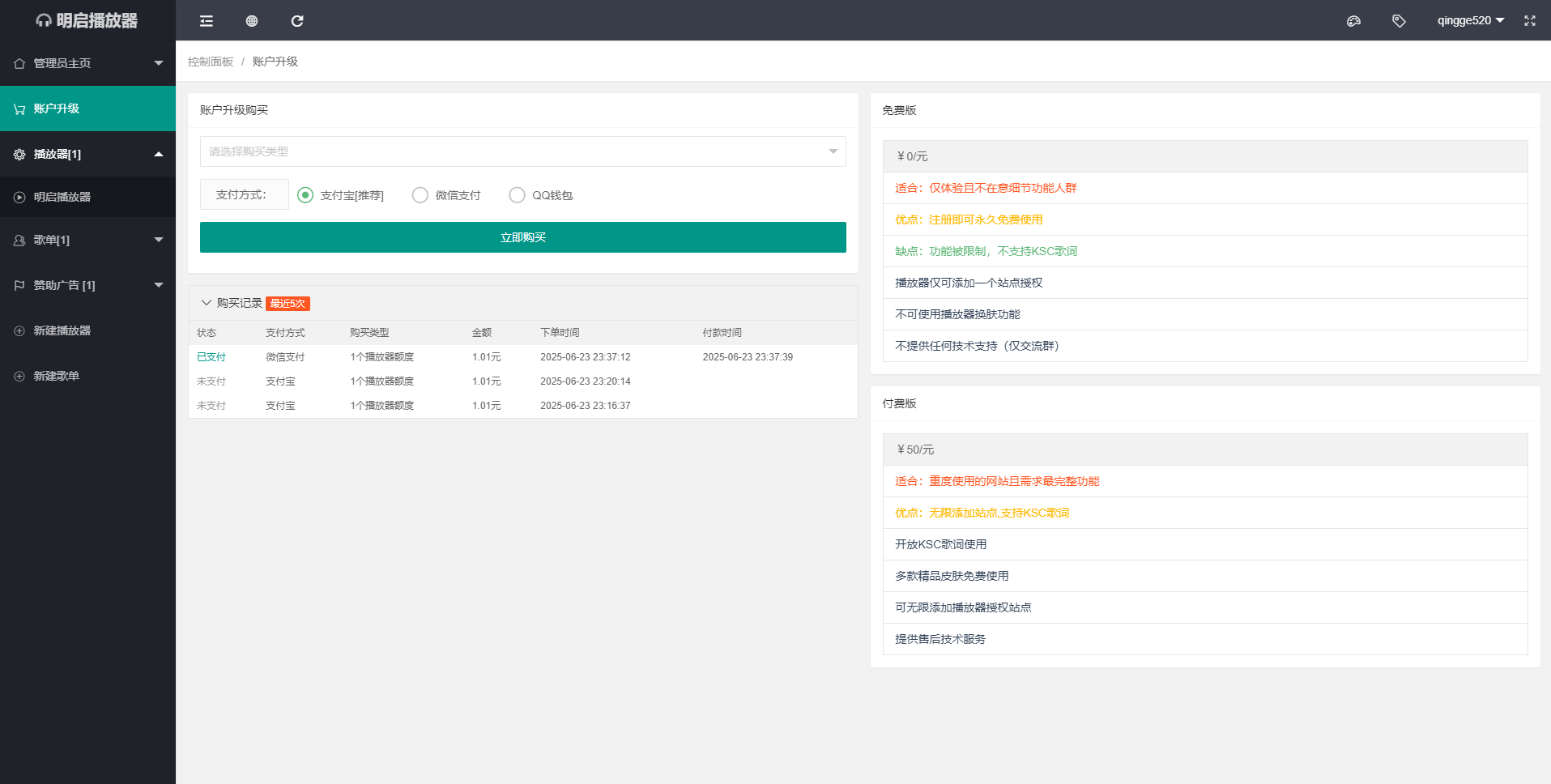
Task: Select the QQ钱包 payment radio button
Action: pyautogui.click(x=517, y=194)
